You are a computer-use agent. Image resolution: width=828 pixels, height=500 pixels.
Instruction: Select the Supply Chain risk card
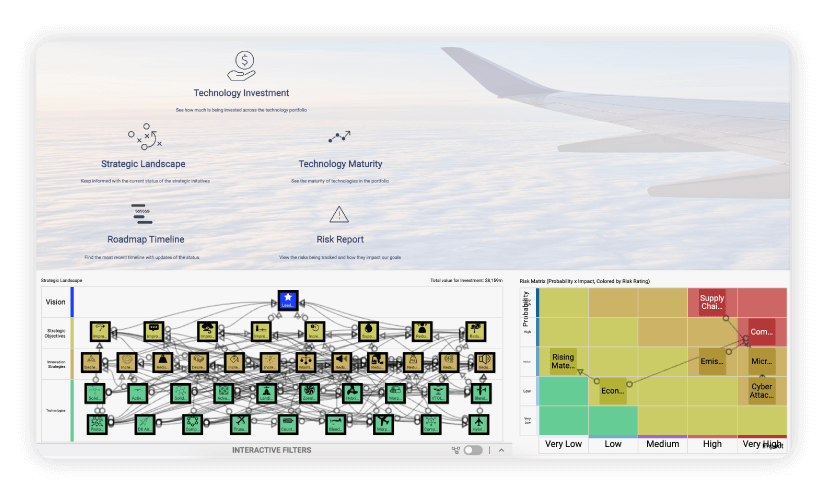coord(712,303)
